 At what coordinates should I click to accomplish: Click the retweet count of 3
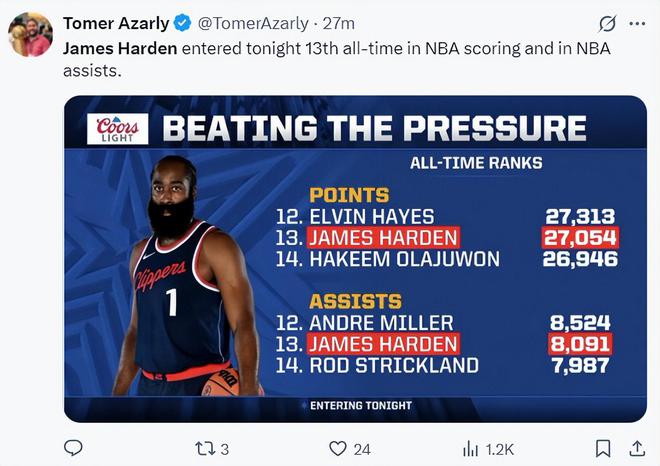[225, 449]
